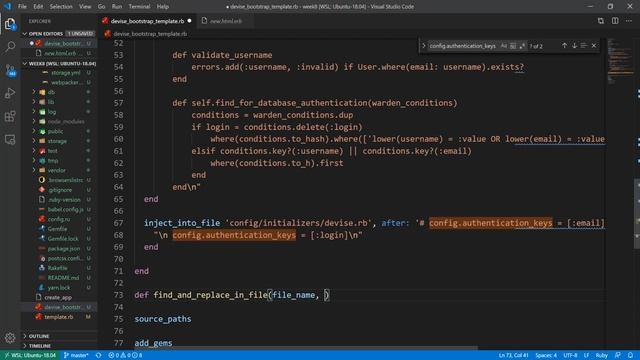Viewport: 640px width, 360px height.
Task: Open VS Code logo application menu
Action: click(x=7, y=6)
